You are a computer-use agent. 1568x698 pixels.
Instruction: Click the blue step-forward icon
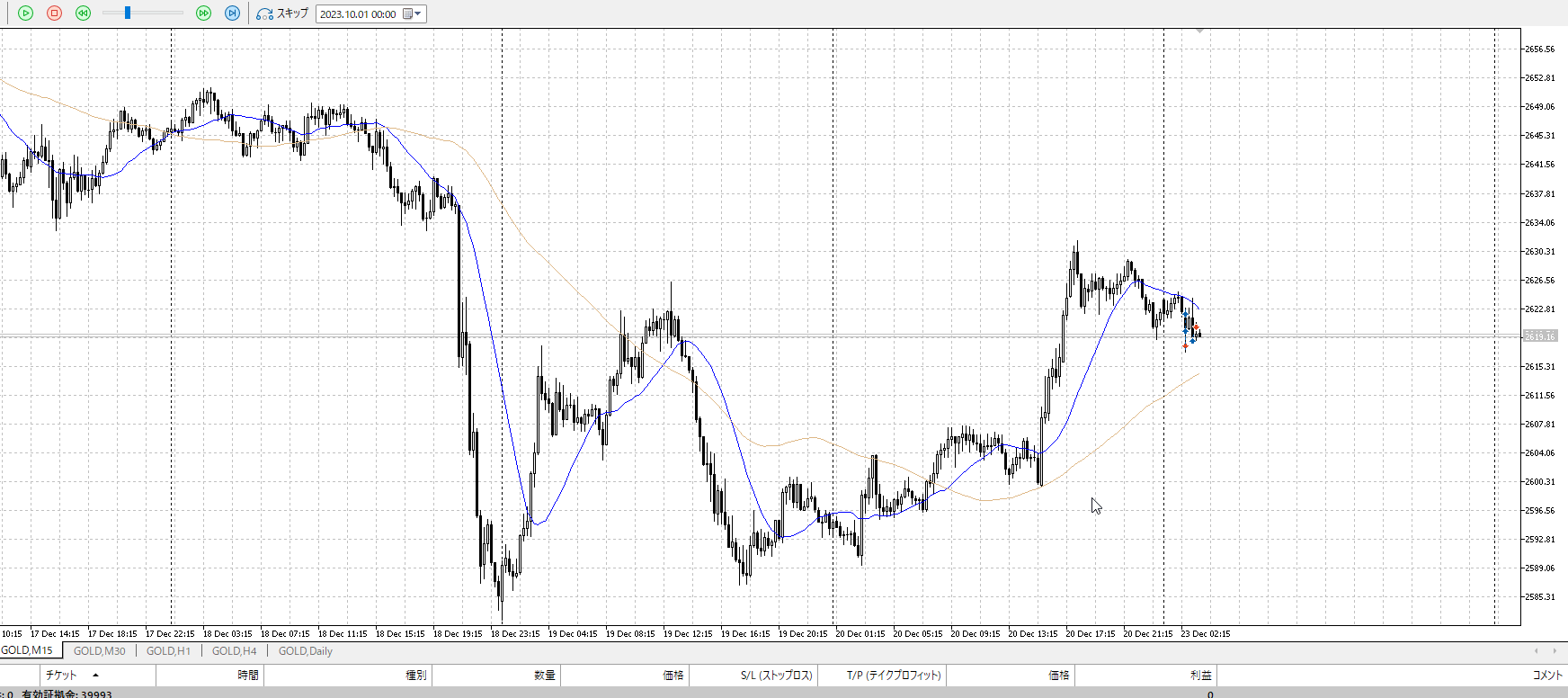pos(232,13)
